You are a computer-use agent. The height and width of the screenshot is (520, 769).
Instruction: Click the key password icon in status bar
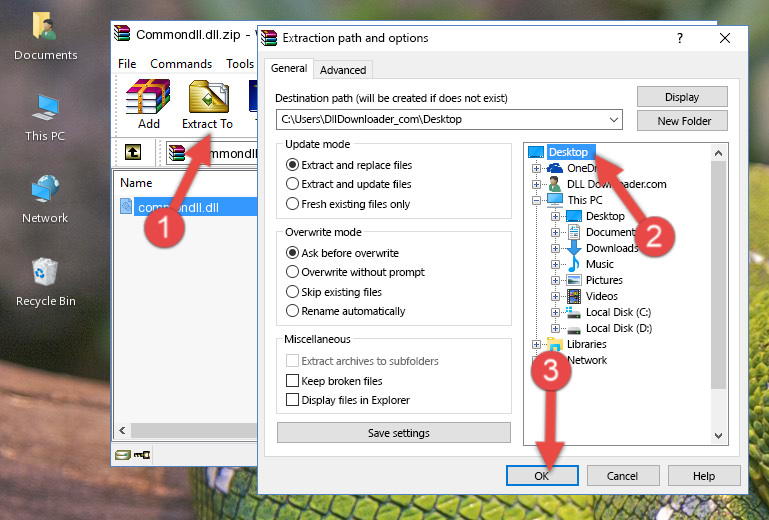143,455
